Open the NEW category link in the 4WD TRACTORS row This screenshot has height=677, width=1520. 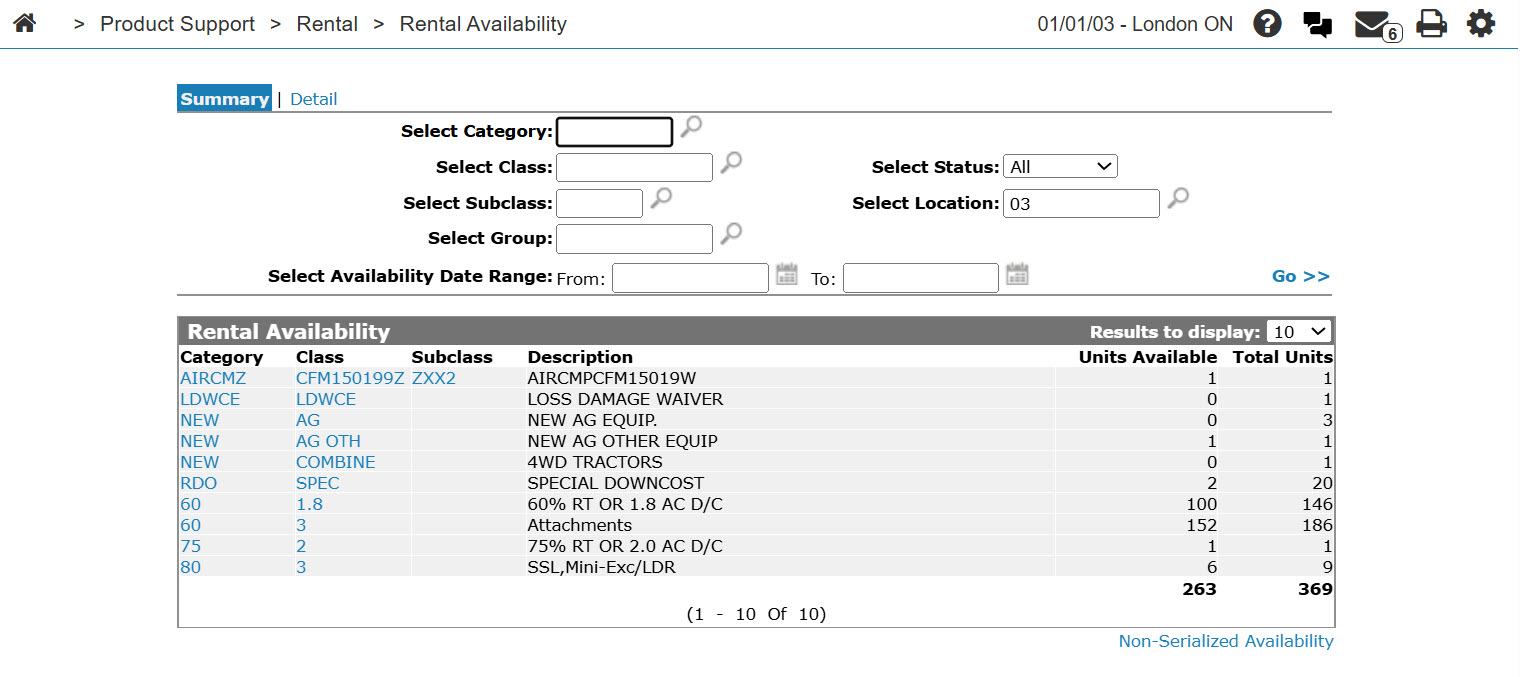pos(199,462)
